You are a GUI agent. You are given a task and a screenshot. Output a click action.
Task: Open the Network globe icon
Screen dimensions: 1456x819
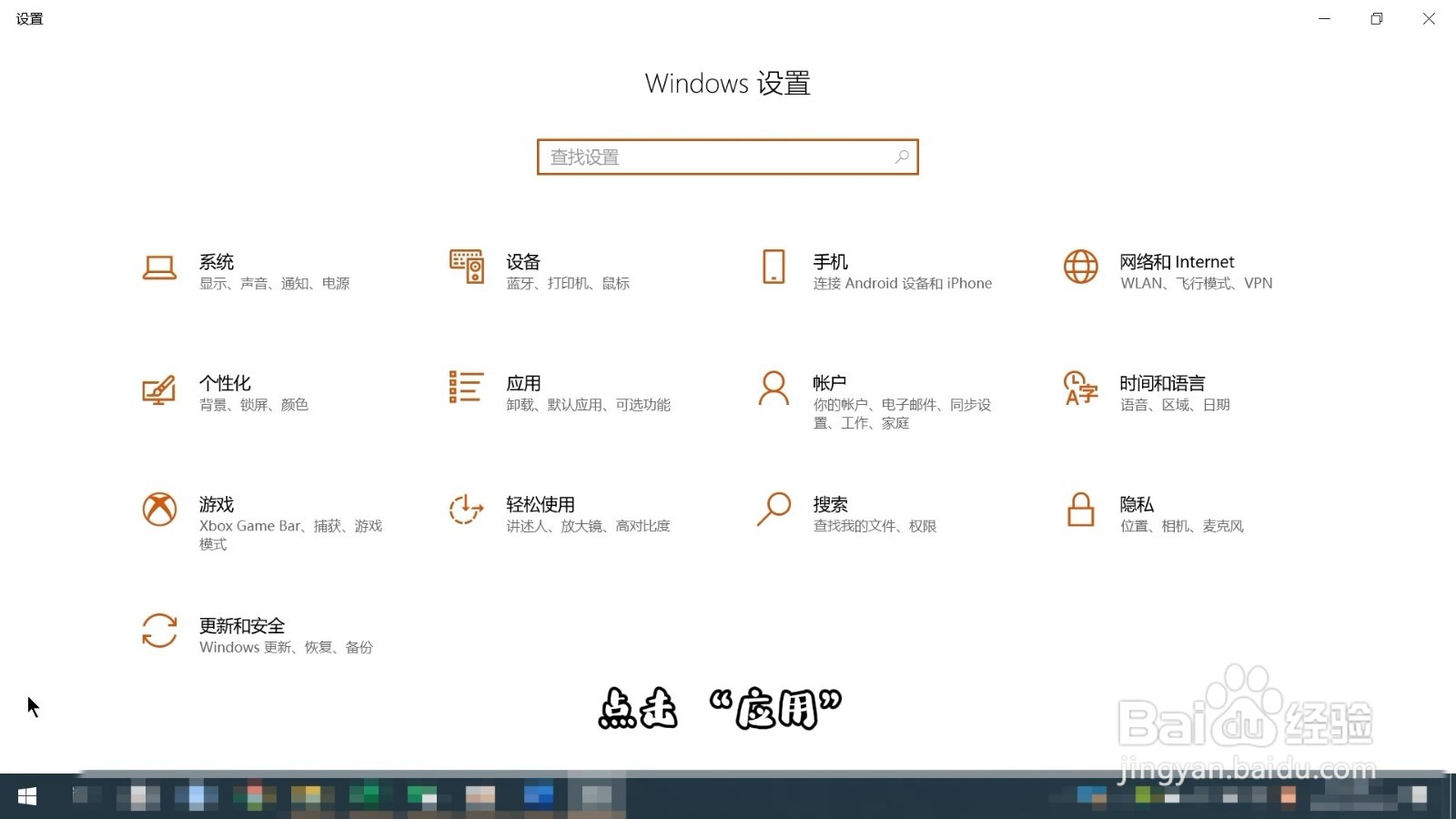[x=1080, y=267]
